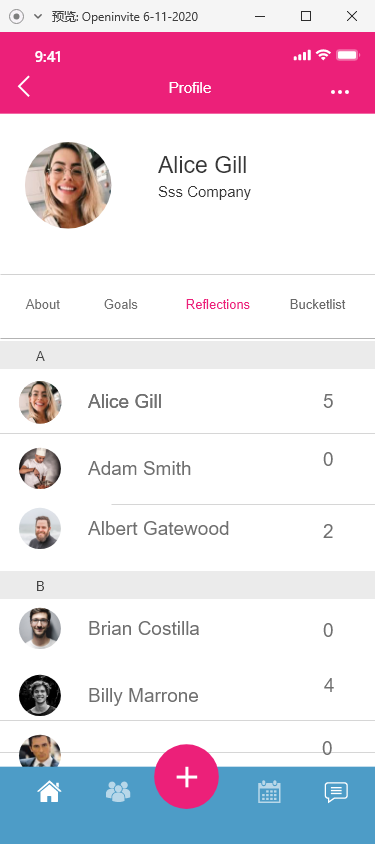Select the Reflections tab

click(217, 305)
